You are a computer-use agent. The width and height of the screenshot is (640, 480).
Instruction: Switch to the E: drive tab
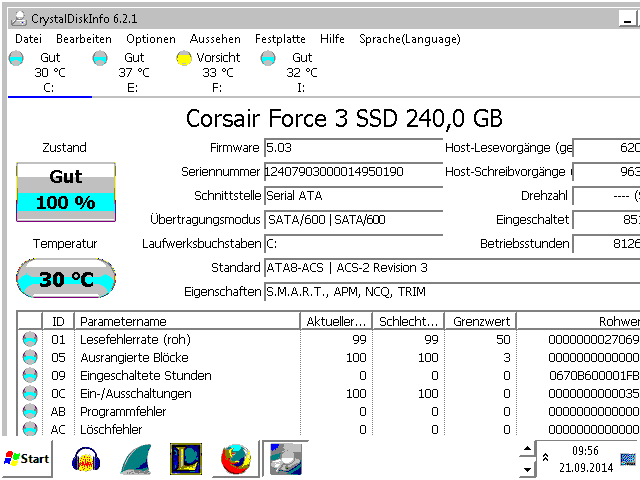pyautogui.click(x=133, y=73)
